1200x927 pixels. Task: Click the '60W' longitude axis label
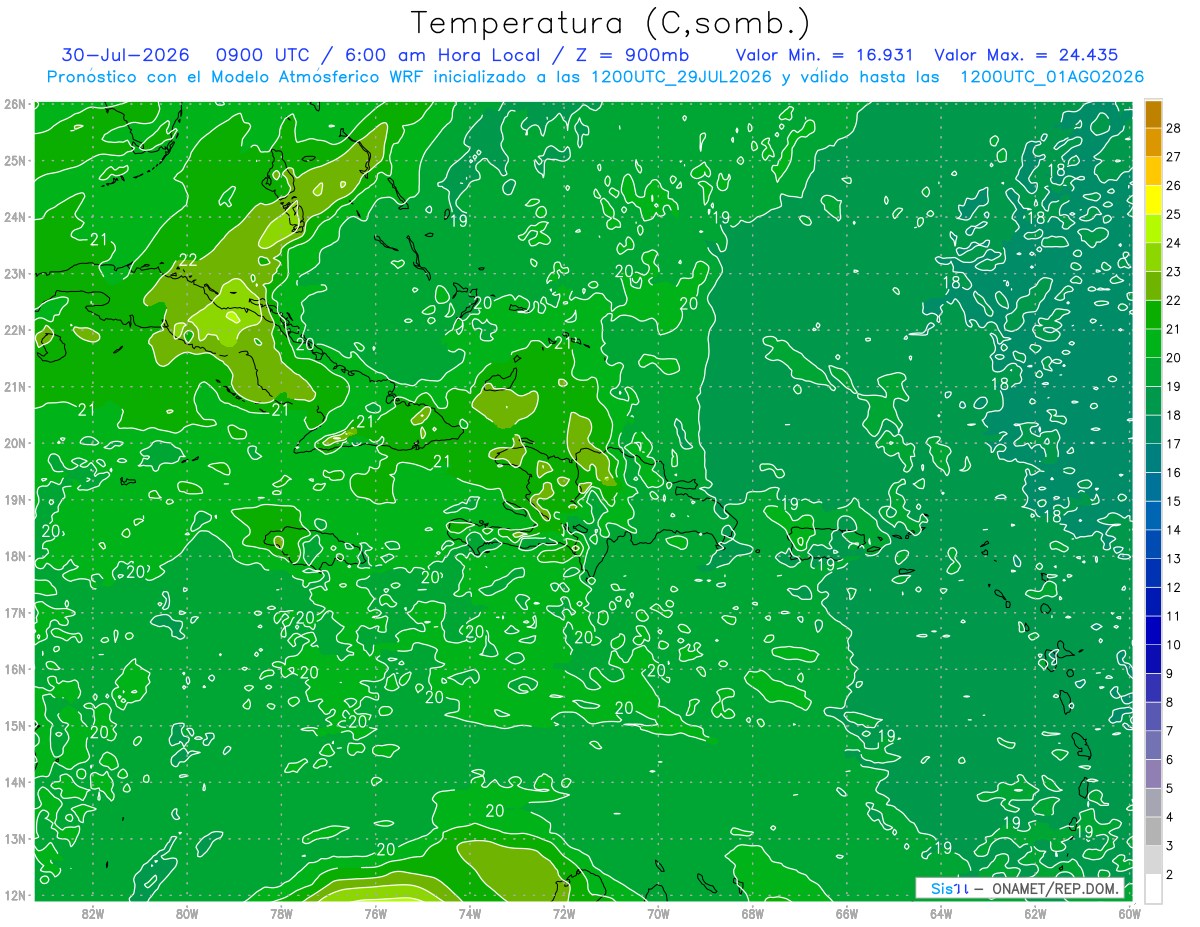(1129, 913)
